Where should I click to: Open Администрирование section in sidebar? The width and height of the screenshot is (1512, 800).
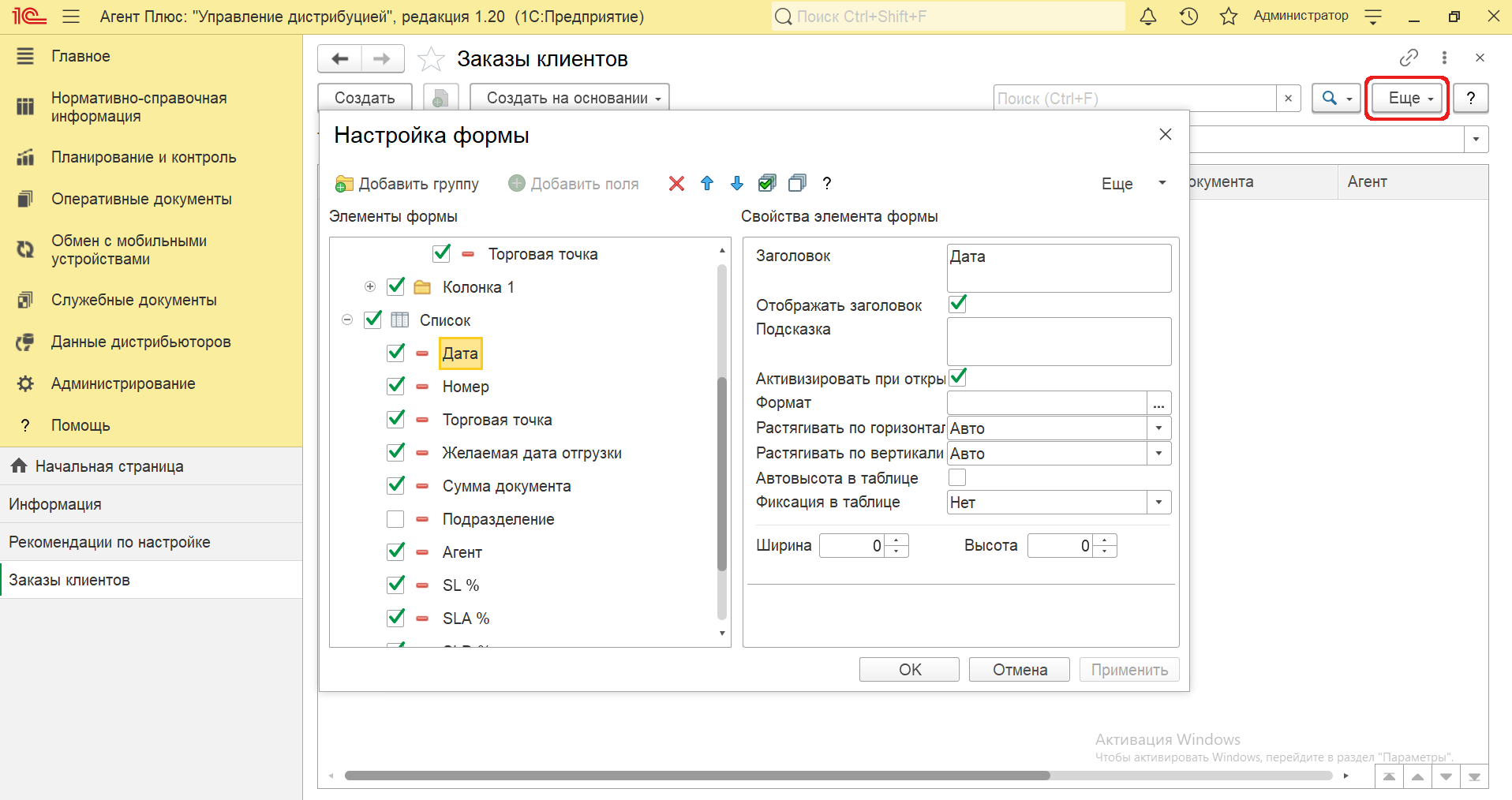coord(123,383)
